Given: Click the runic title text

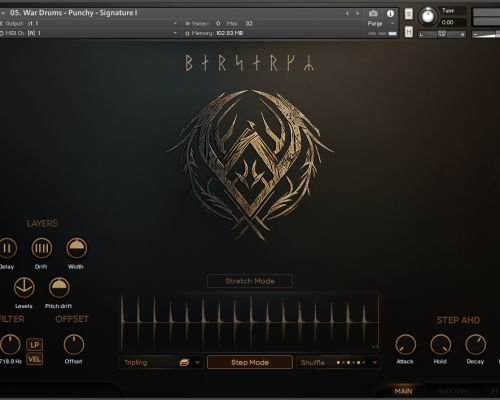Looking at the screenshot, I should [x=250, y=63].
